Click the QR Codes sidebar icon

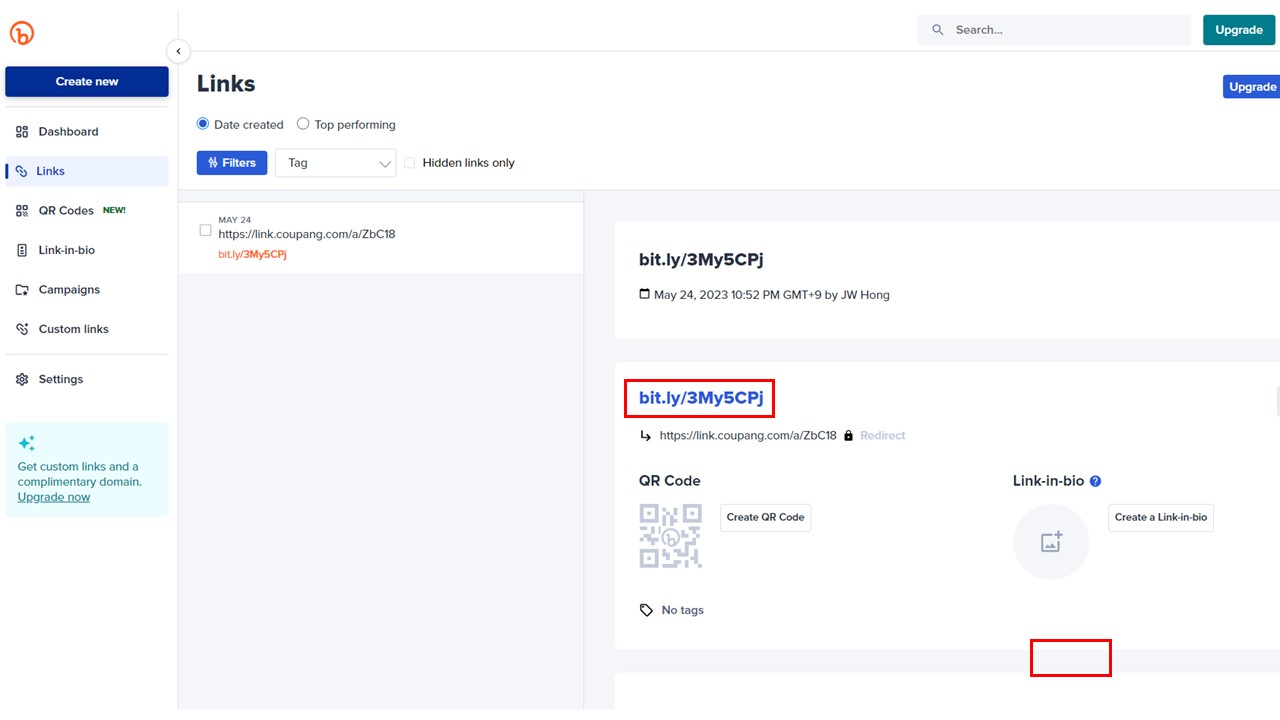(22, 211)
